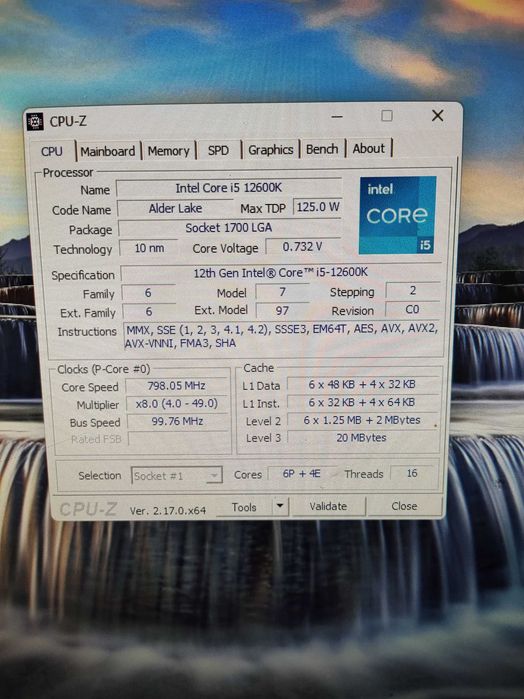Image resolution: width=524 pixels, height=699 pixels.
Task: Click the Stepping value 2
Action: click(x=413, y=291)
